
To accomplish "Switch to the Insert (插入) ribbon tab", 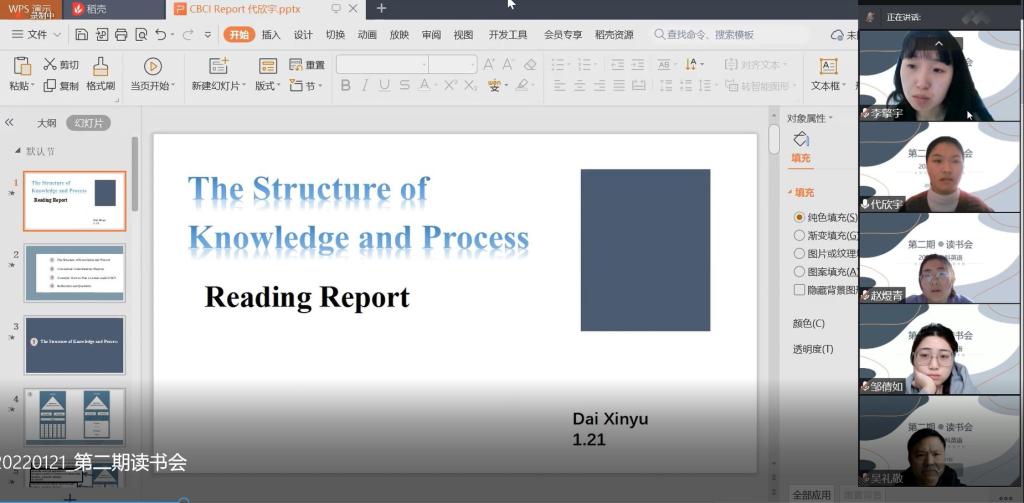I will tap(271, 34).
